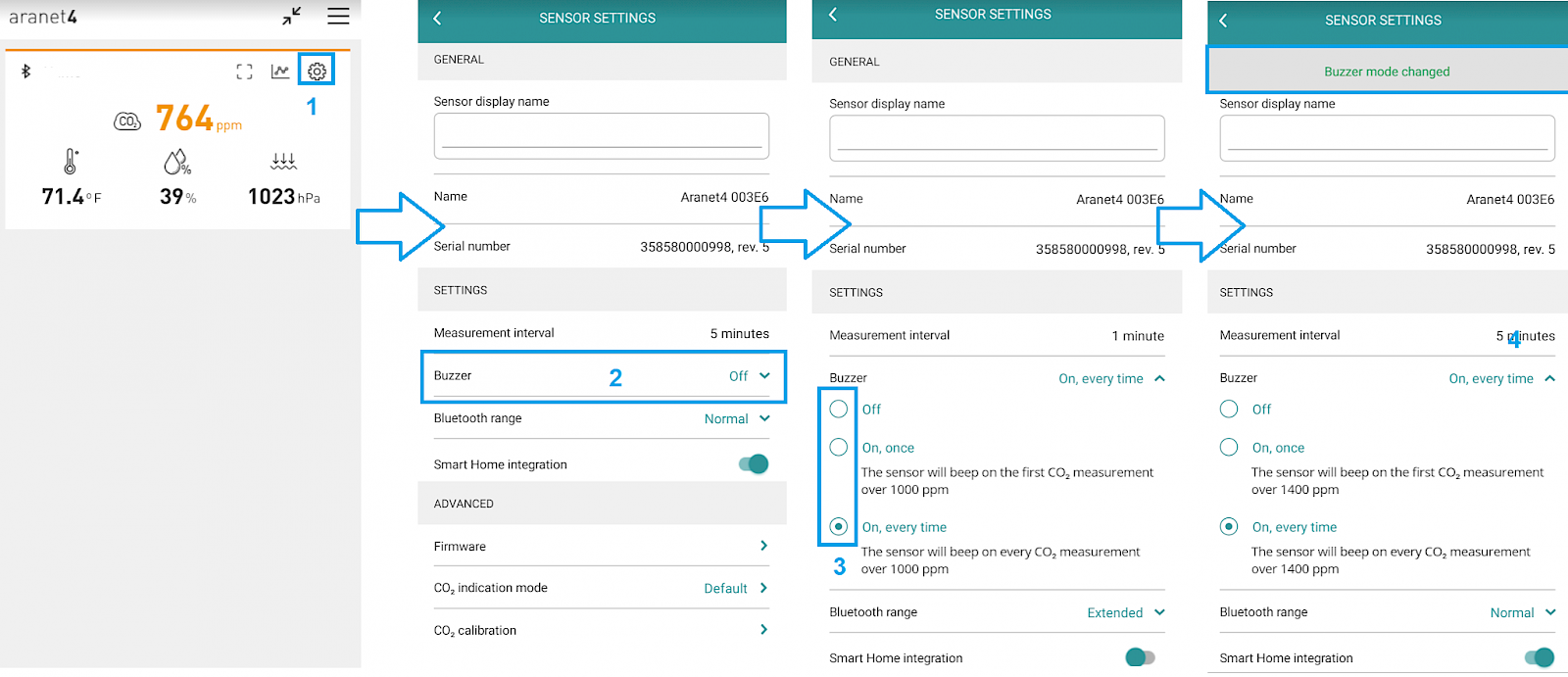Select 'On, every time' radio for 1400 ppm
The width and height of the screenshot is (1568, 677).
click(1229, 527)
